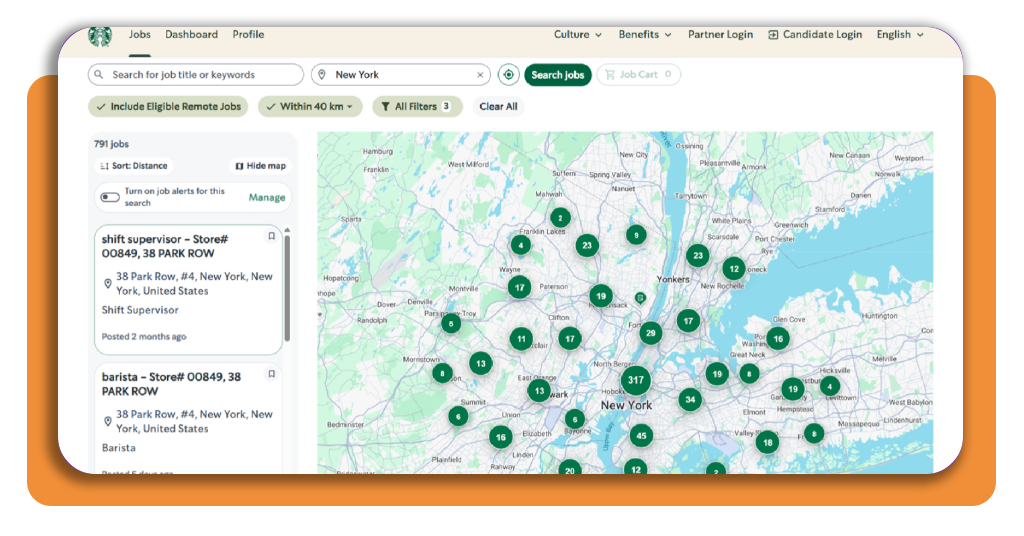Toggle job alerts for this search
The height and width of the screenshot is (536, 1024).
tap(110, 197)
